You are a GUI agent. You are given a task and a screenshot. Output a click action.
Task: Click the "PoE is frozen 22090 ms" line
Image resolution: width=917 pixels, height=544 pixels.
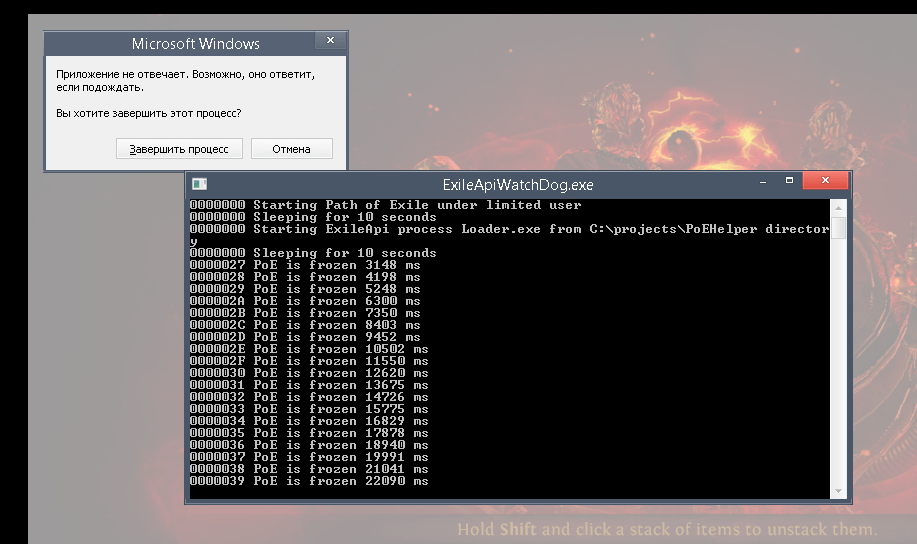pyautogui.click(x=340, y=481)
